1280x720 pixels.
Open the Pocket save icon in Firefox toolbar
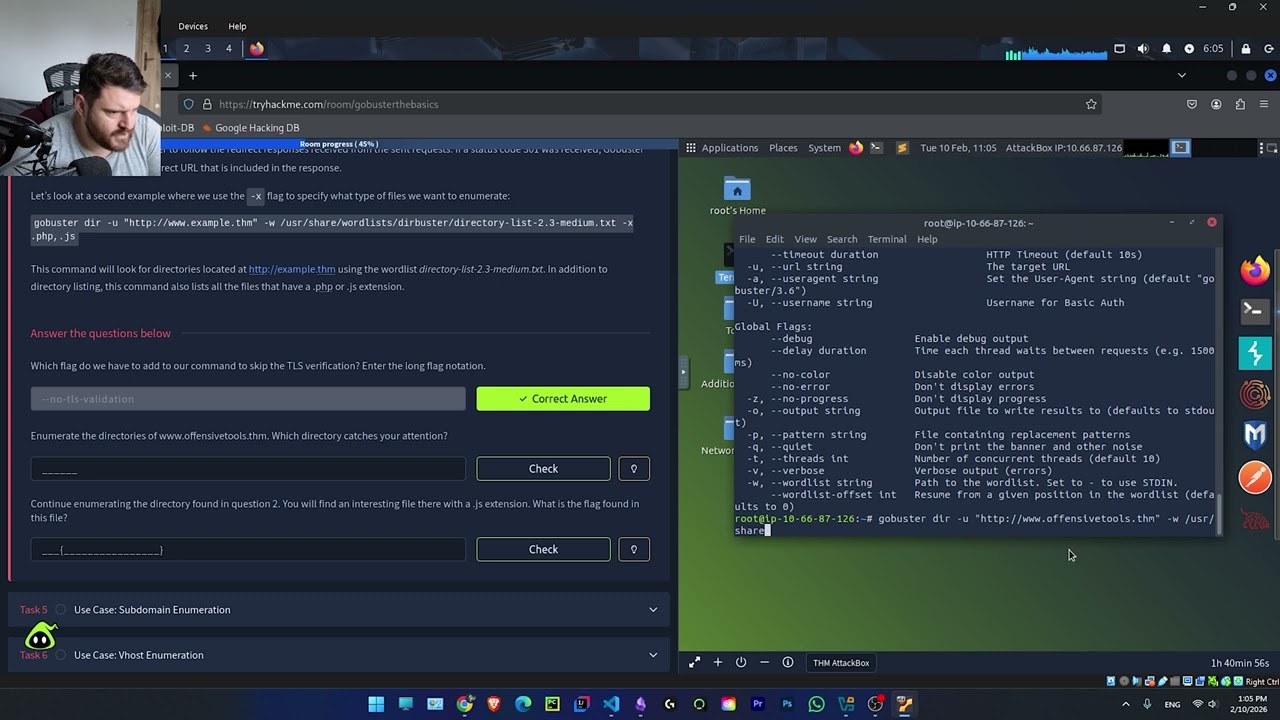click(x=1192, y=104)
